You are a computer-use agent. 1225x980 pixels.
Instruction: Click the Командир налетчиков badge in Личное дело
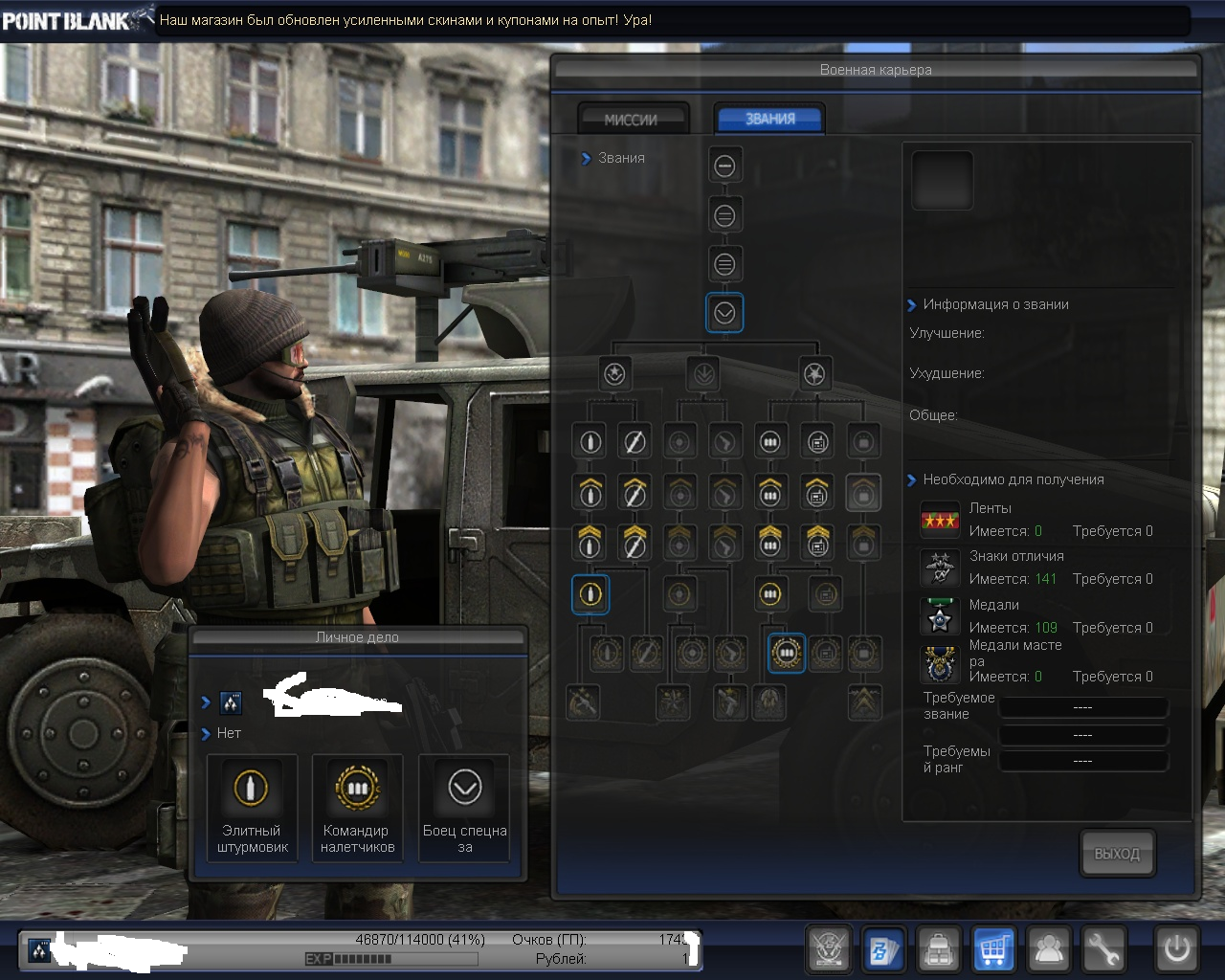(357, 808)
